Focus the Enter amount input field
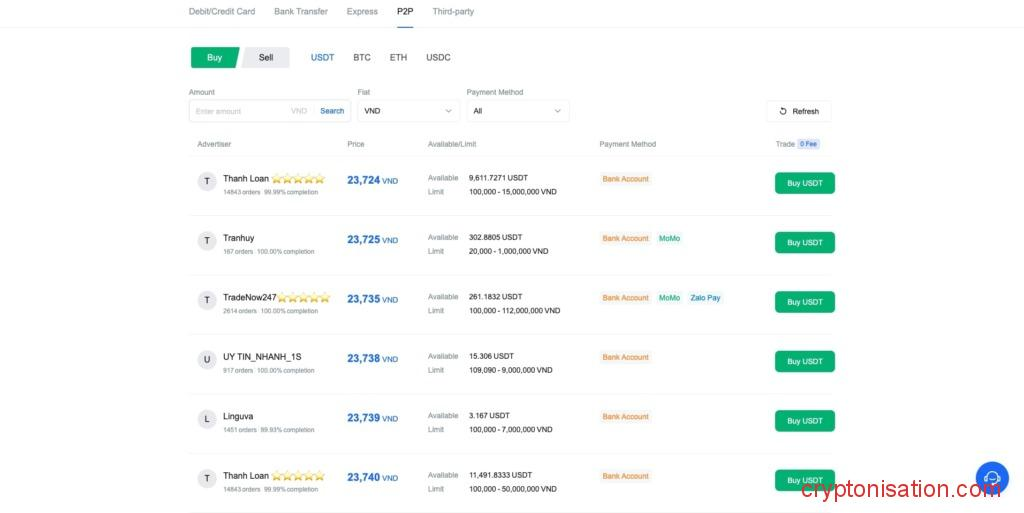The height and width of the screenshot is (513, 1024). click(240, 111)
